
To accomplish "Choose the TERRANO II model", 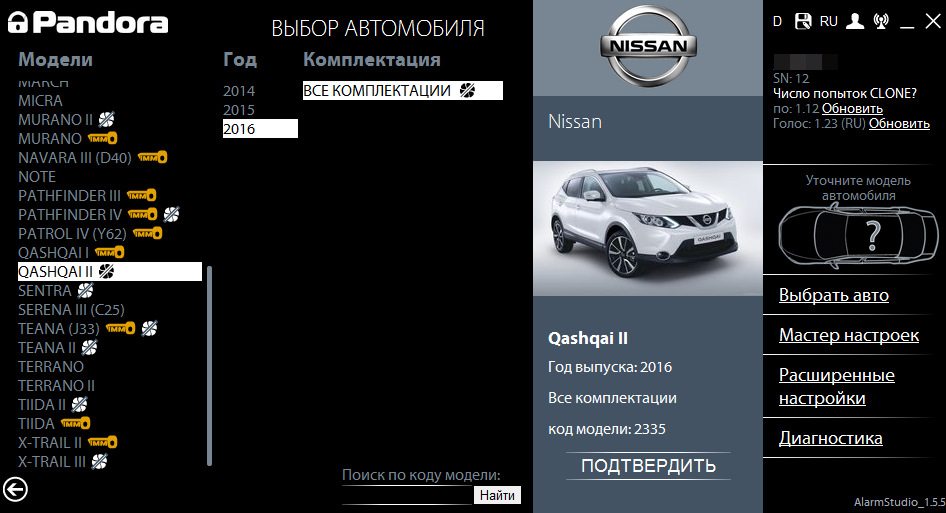I will (56, 386).
